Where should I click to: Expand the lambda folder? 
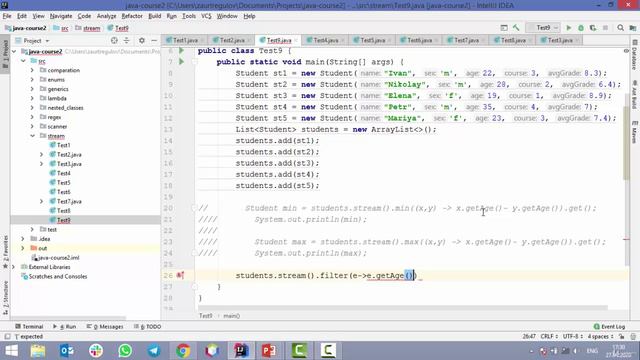pyautogui.click(x=32, y=98)
